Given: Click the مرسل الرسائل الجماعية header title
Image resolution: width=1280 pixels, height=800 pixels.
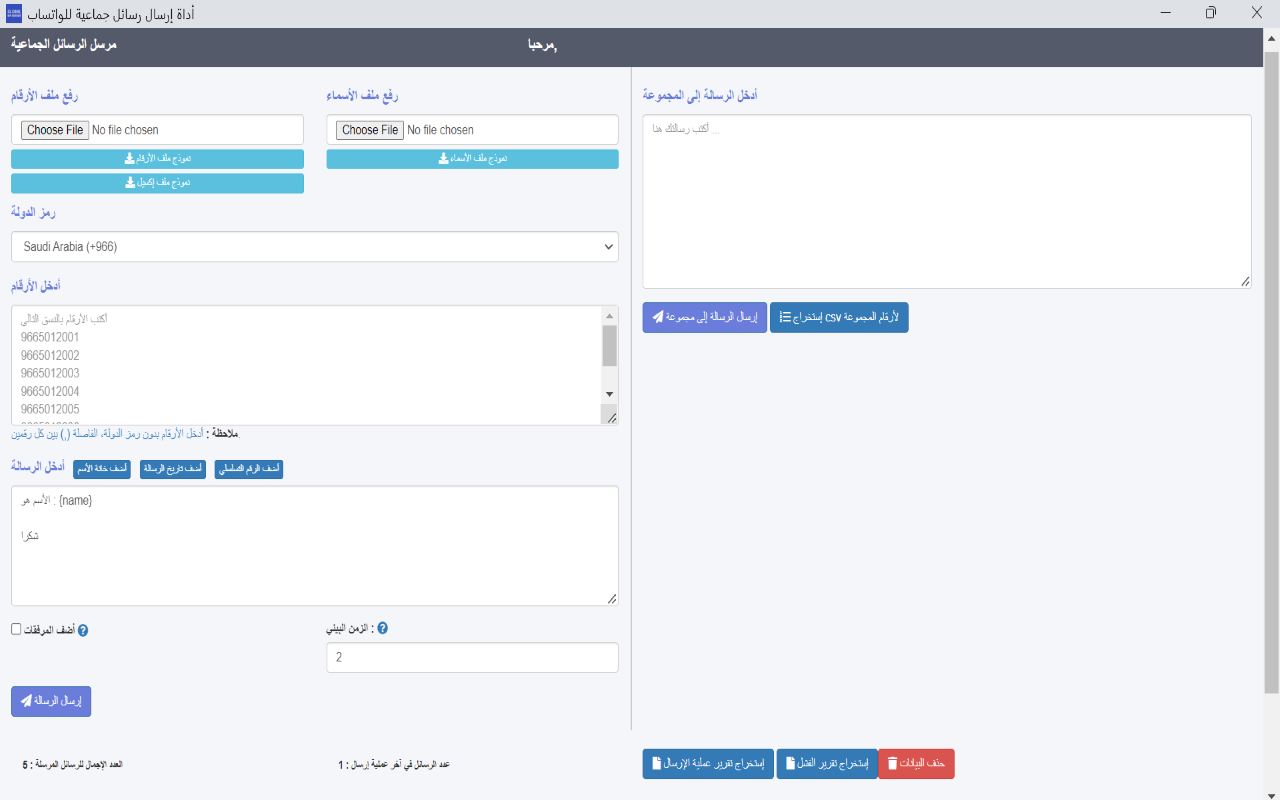Looking at the screenshot, I should pos(64,45).
